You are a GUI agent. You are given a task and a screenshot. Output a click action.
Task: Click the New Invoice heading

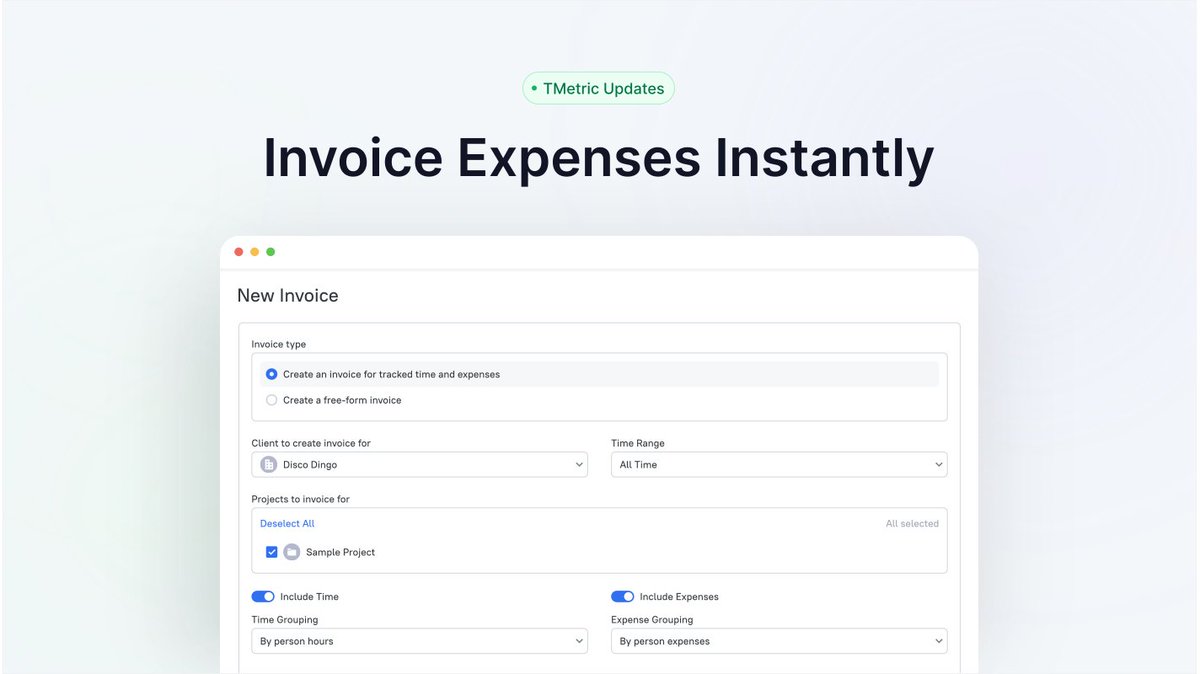288,296
